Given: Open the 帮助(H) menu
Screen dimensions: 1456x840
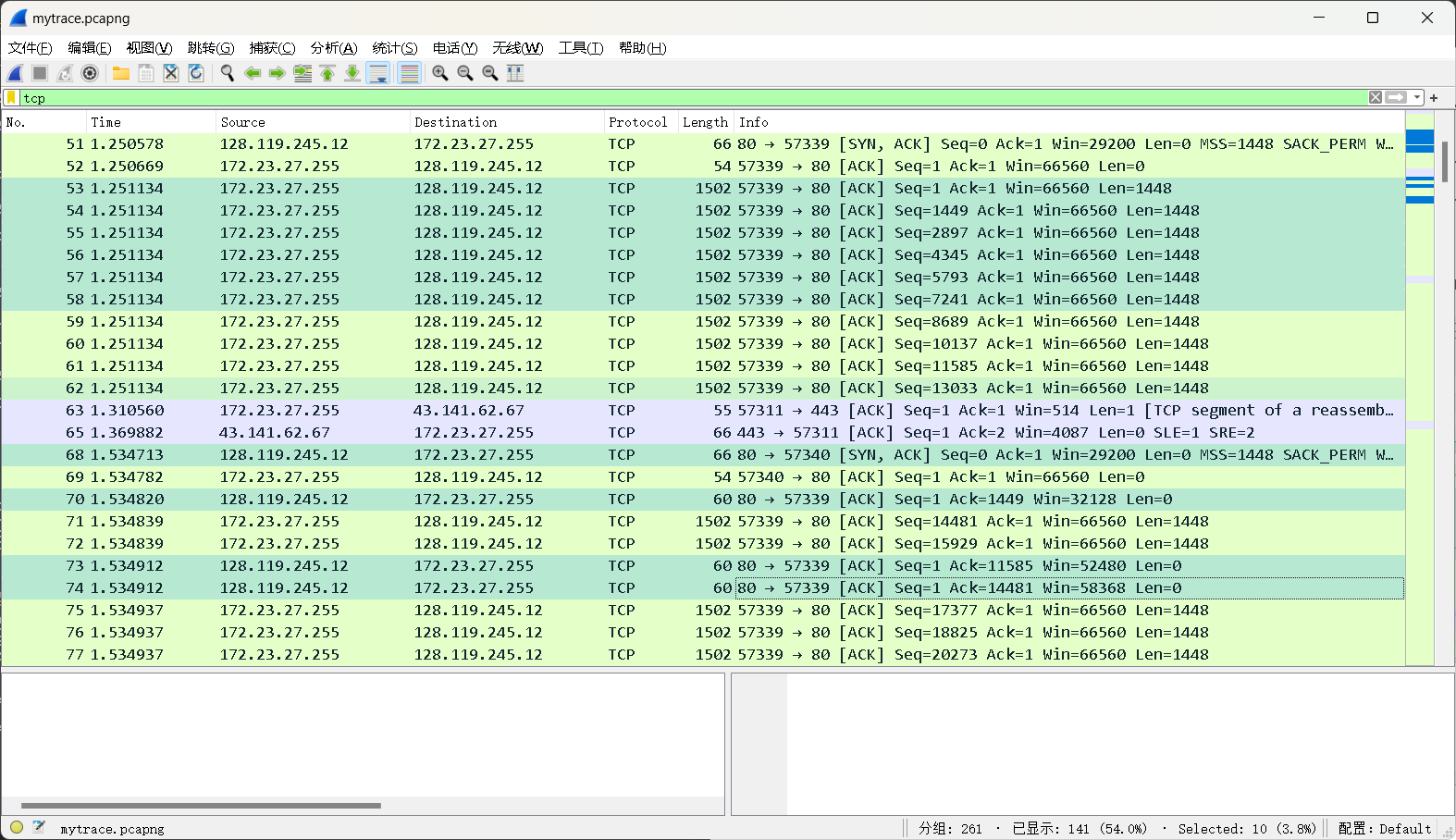Looking at the screenshot, I should point(642,48).
